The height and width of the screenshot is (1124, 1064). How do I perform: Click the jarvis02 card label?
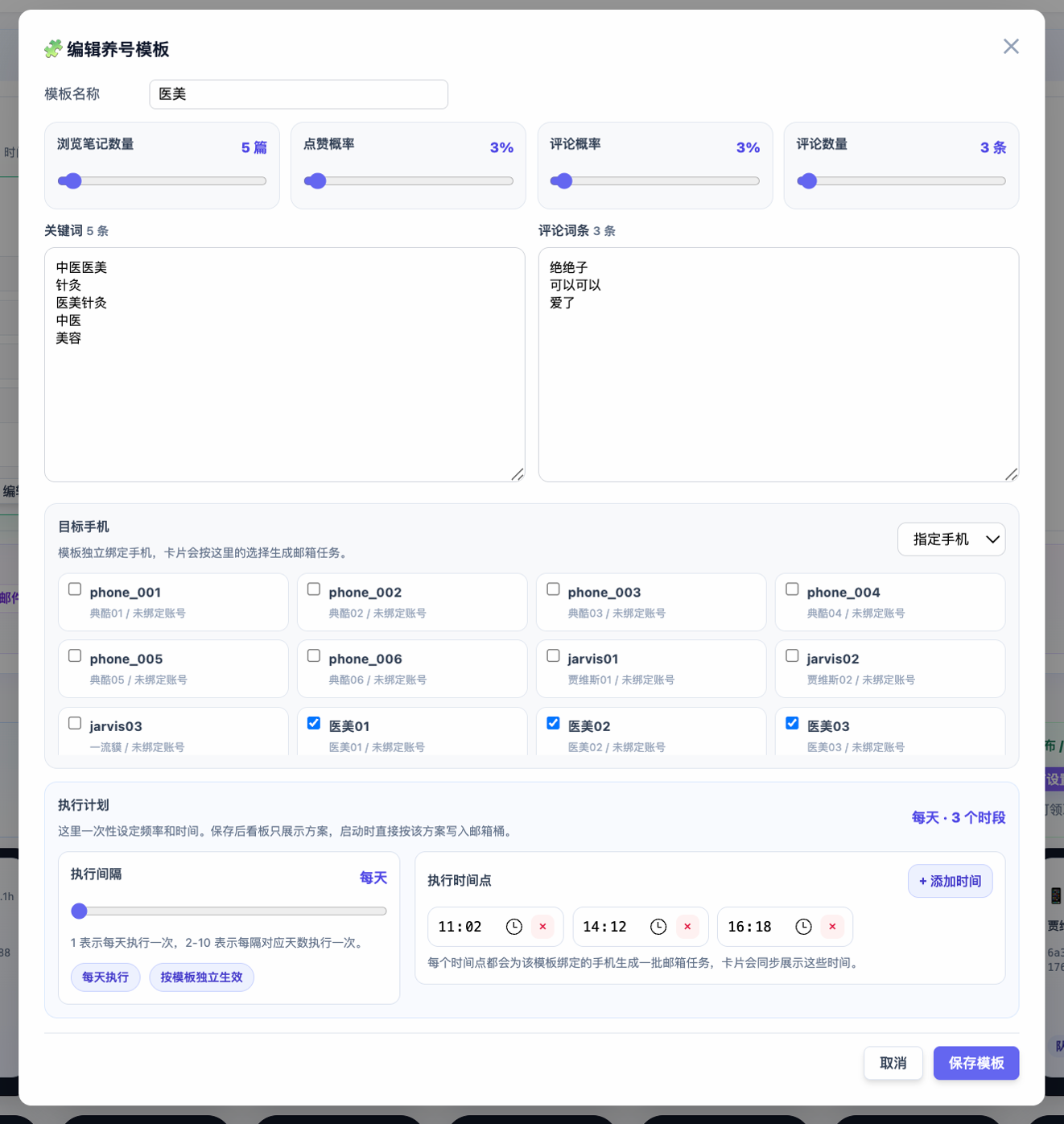(833, 659)
